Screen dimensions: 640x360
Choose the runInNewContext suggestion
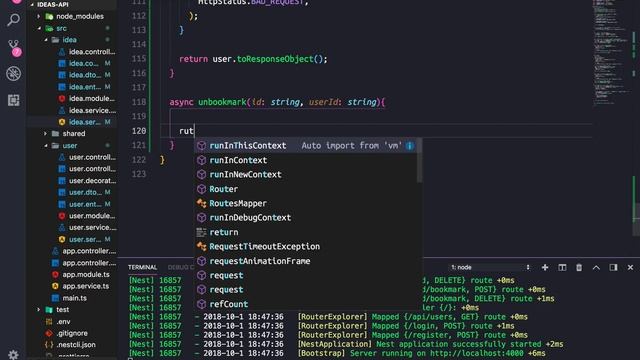click(305, 174)
